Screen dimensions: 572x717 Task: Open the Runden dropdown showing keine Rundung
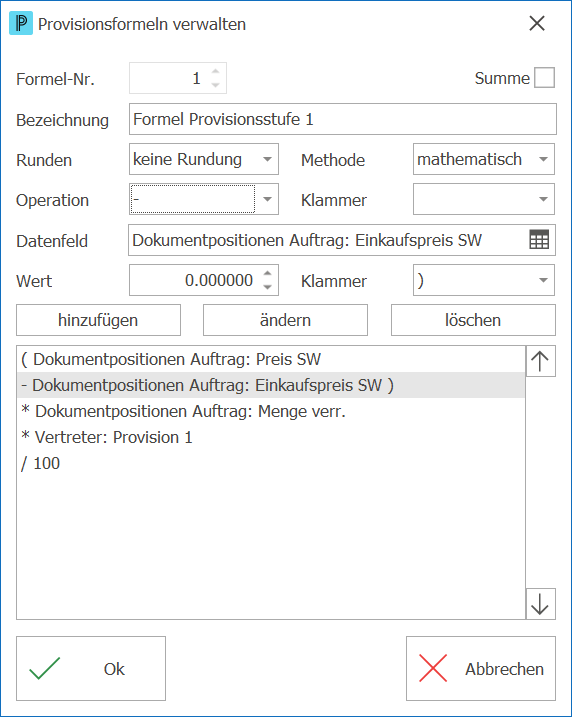[x=203, y=159]
